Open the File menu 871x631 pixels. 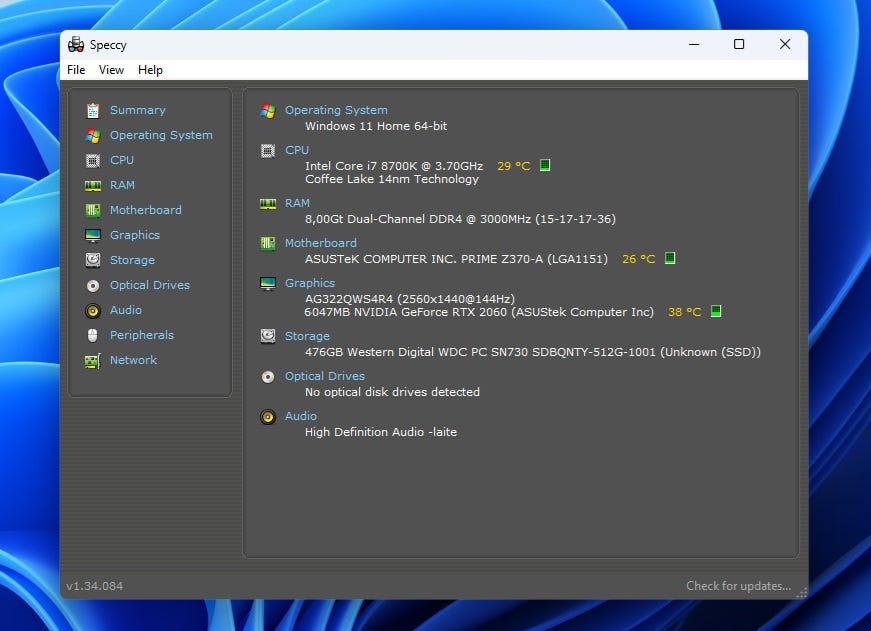(x=76, y=70)
